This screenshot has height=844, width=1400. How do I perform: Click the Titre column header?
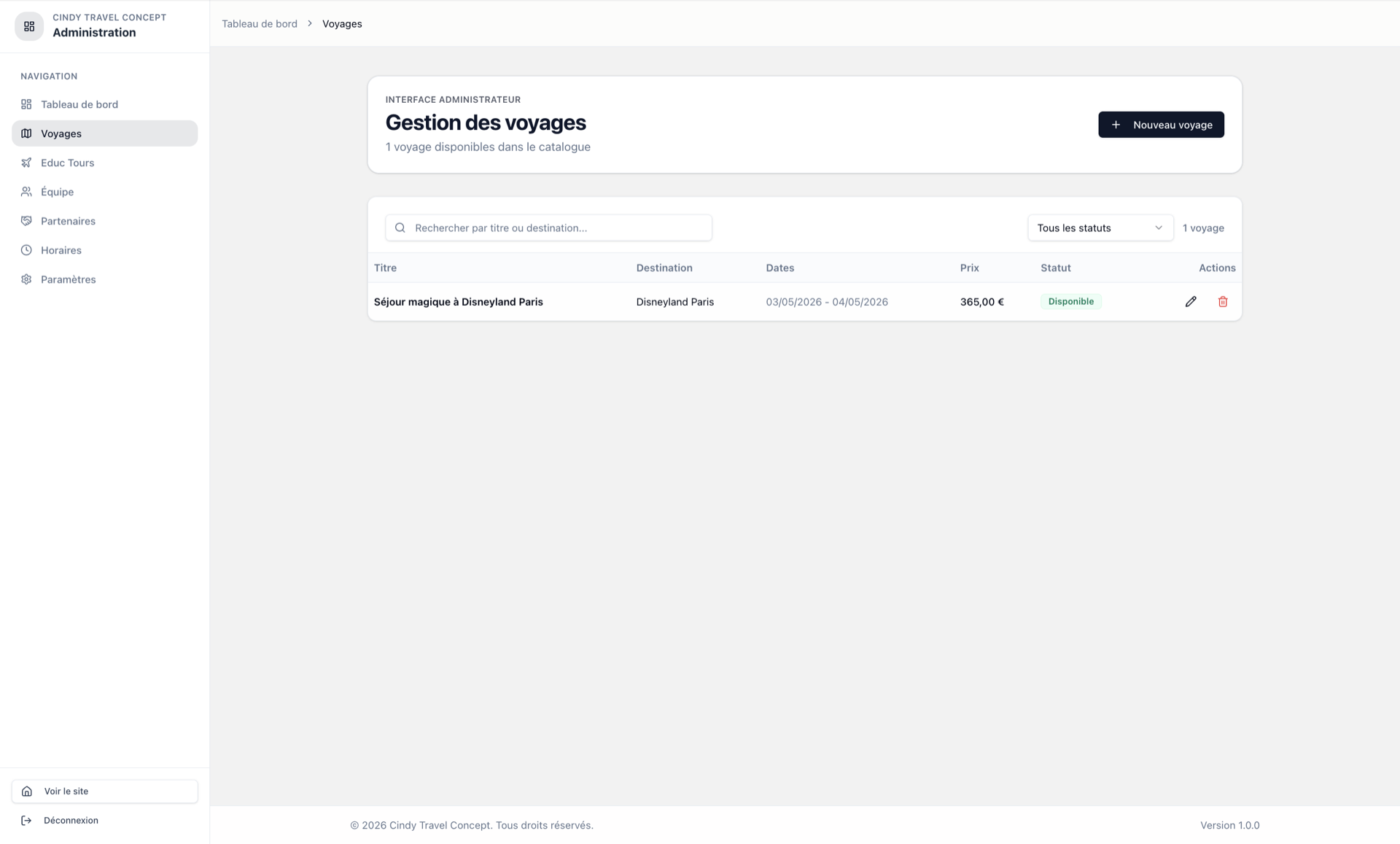[385, 268]
